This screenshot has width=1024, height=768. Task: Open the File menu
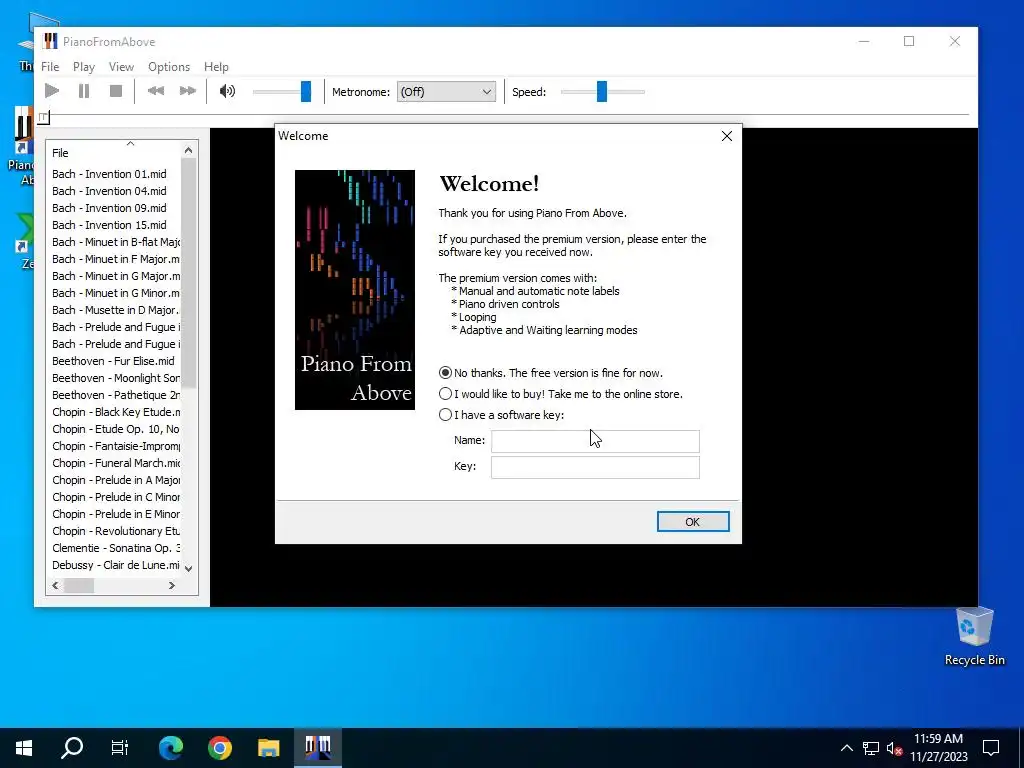pyautogui.click(x=50, y=67)
